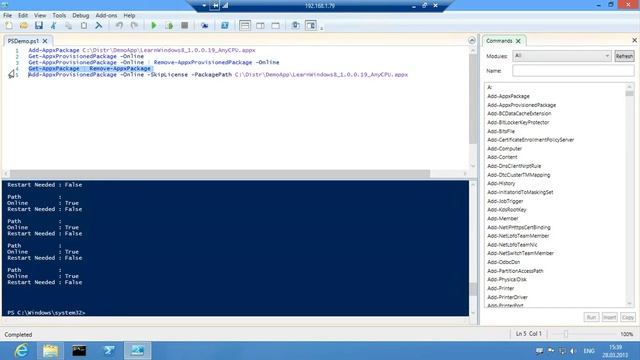The width and height of the screenshot is (640, 360).
Task: Click the PS C:\Windows\system32> console prompt
Action: (46, 313)
